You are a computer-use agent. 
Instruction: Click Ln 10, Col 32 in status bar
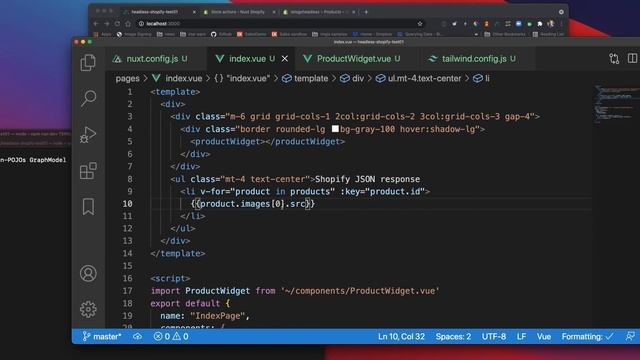click(401, 336)
